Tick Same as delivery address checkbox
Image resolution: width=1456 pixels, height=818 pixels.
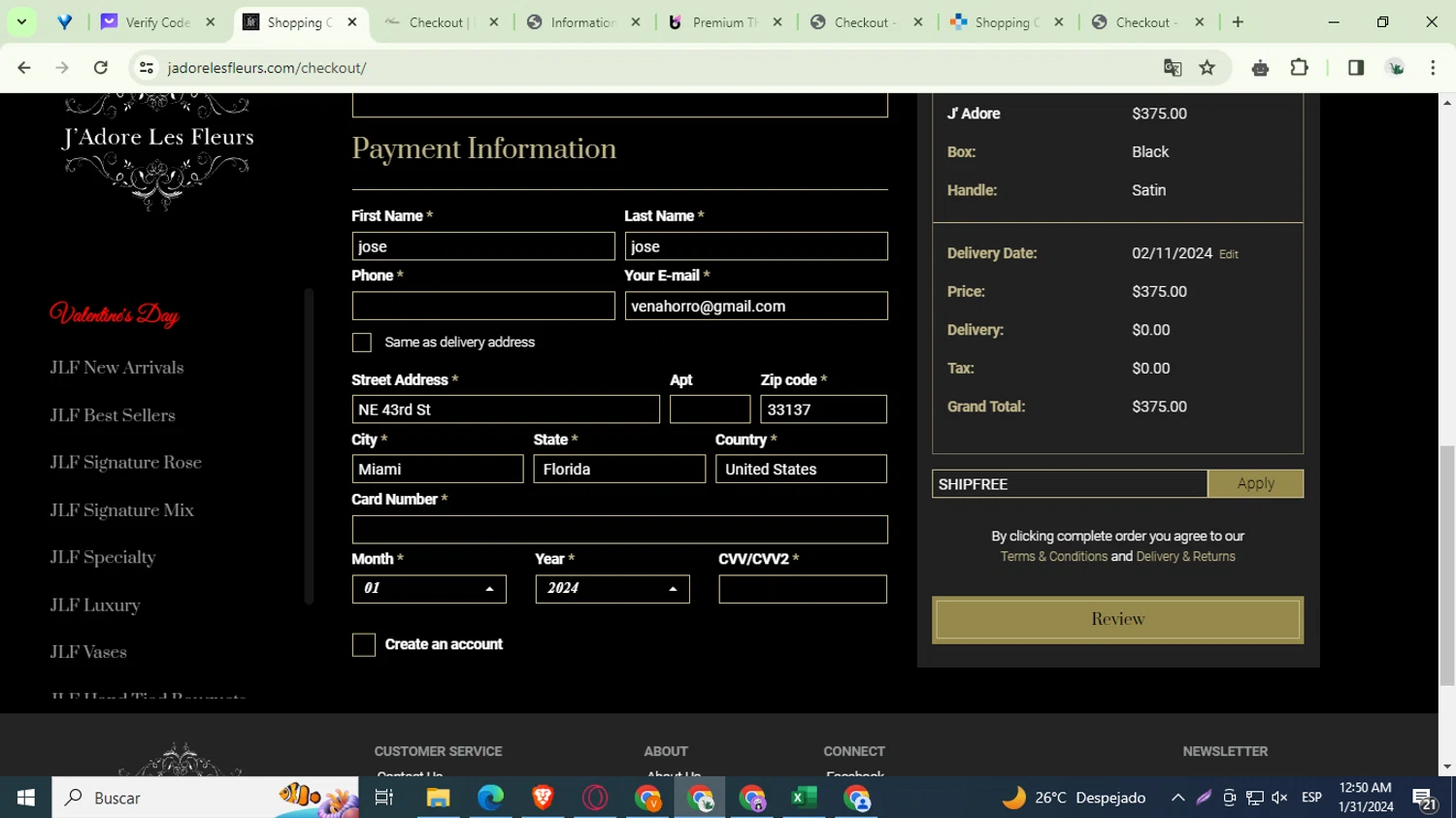tap(362, 343)
